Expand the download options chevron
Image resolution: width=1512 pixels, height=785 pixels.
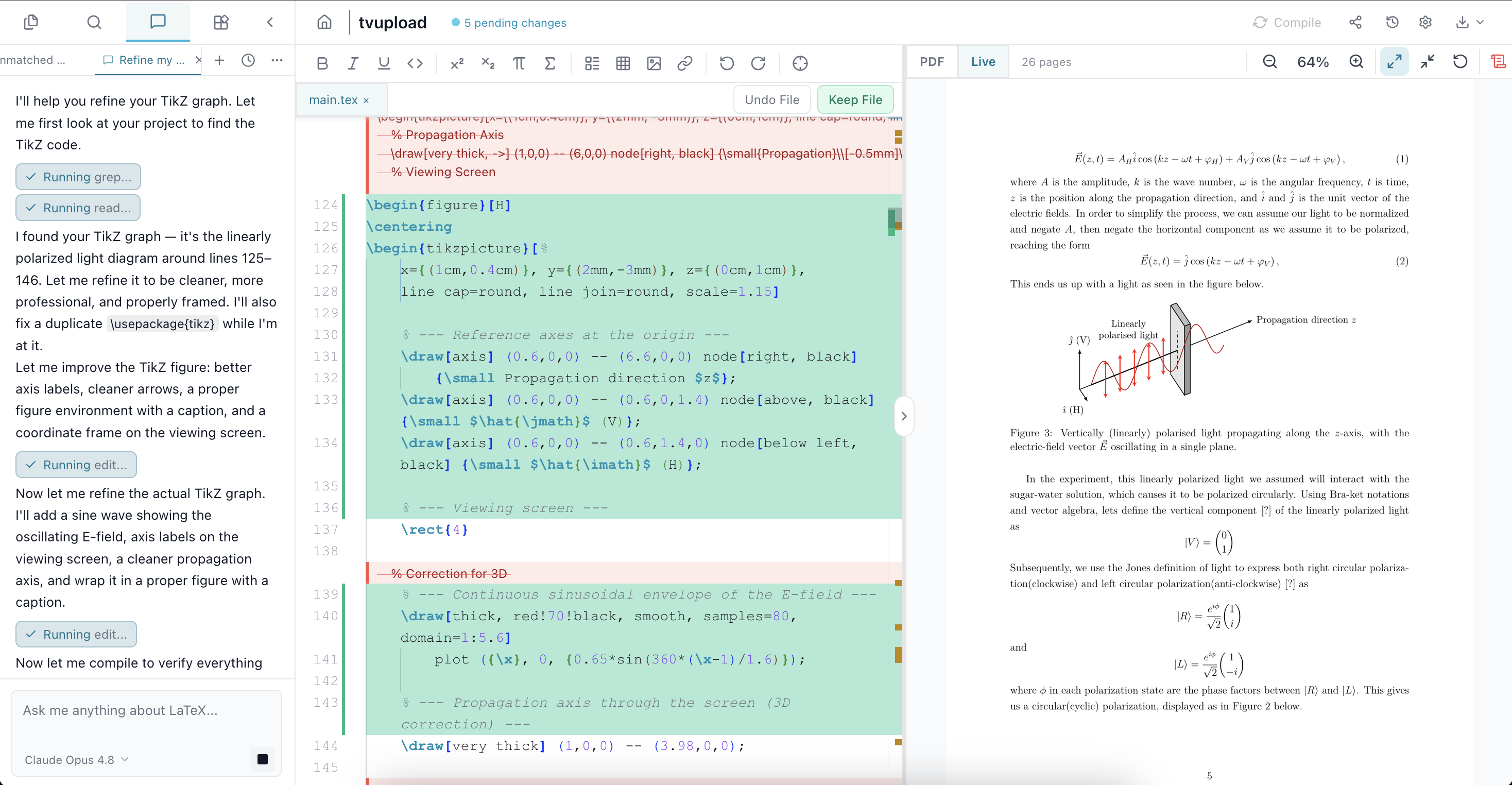tap(1481, 22)
